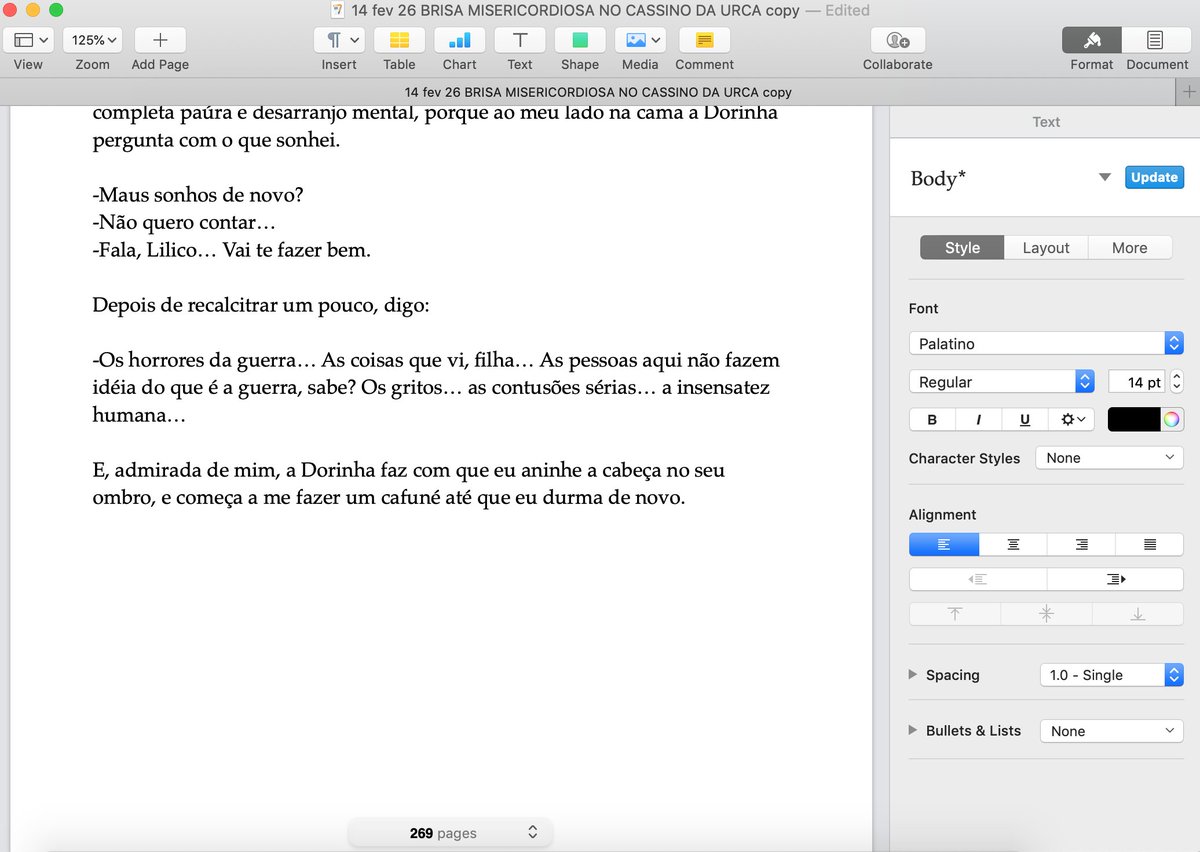Click the line '-Maus sonhos de novo?'
1200x852 pixels.
point(197,195)
